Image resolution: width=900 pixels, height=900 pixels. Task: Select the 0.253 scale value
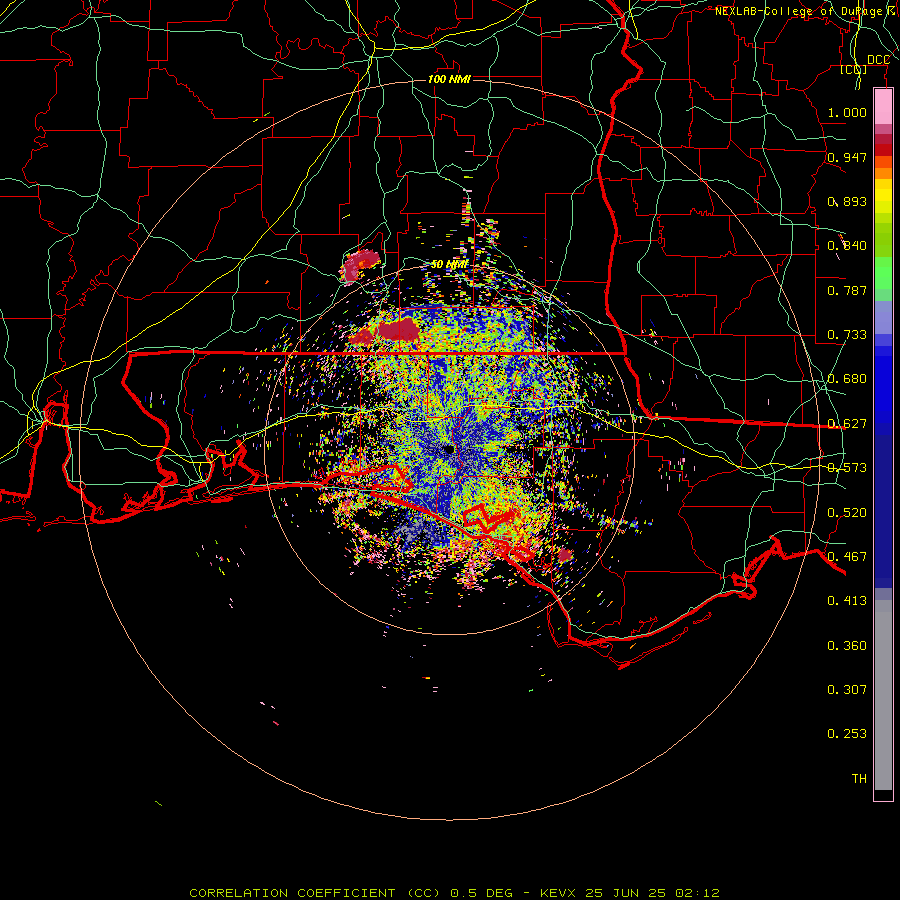(847, 734)
